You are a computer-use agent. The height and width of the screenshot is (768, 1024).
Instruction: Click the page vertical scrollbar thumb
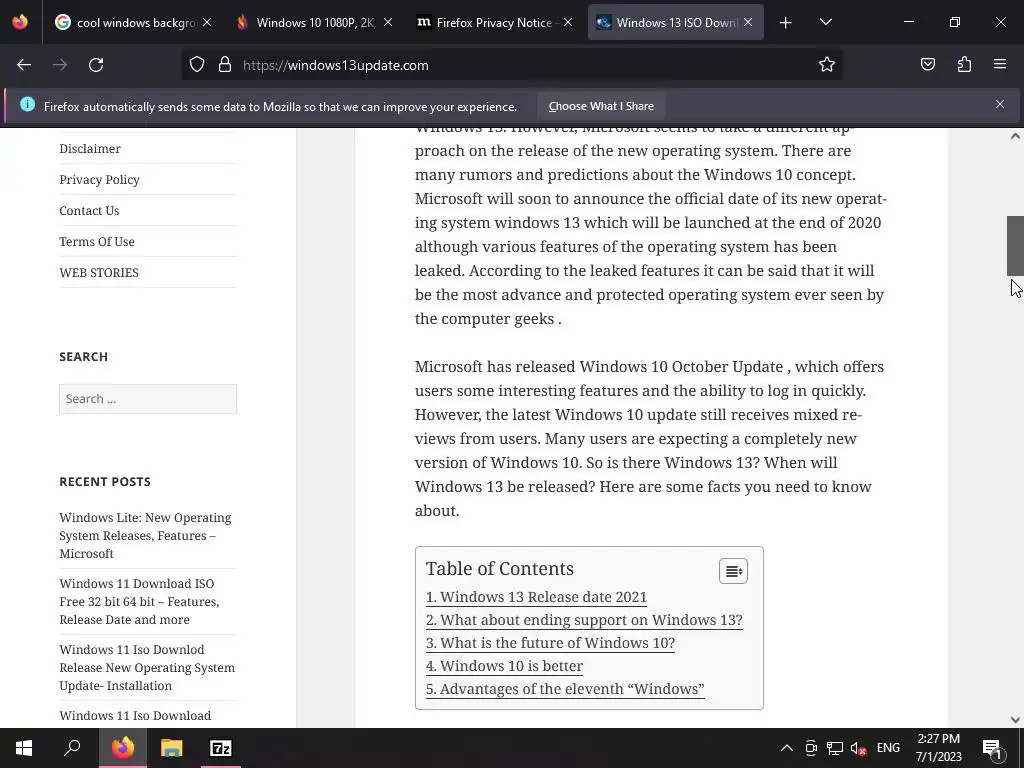point(1015,246)
